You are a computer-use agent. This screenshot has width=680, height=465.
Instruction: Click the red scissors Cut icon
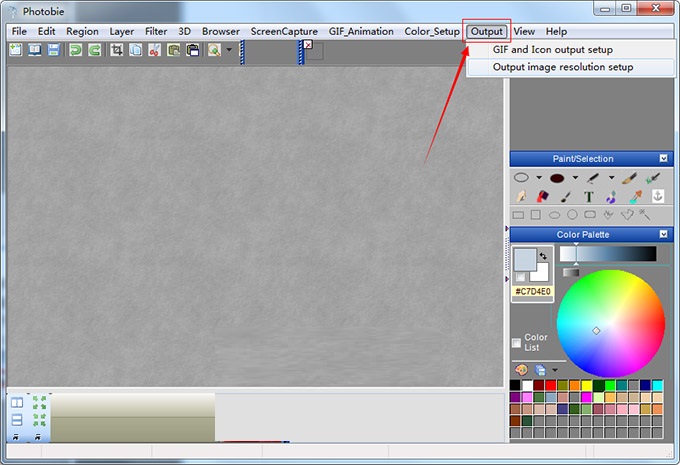(154, 50)
